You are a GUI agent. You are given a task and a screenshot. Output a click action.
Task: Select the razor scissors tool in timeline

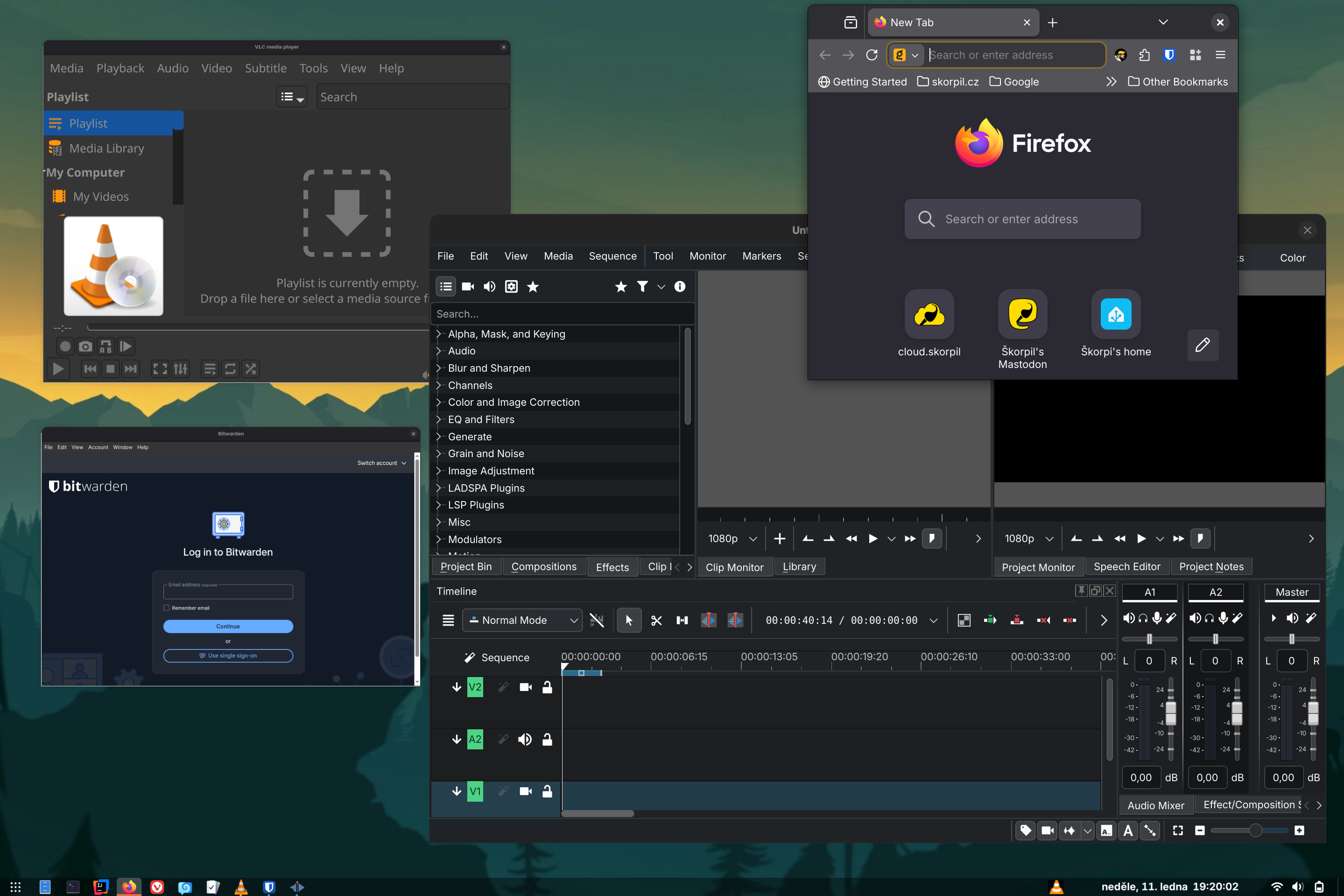pos(656,621)
